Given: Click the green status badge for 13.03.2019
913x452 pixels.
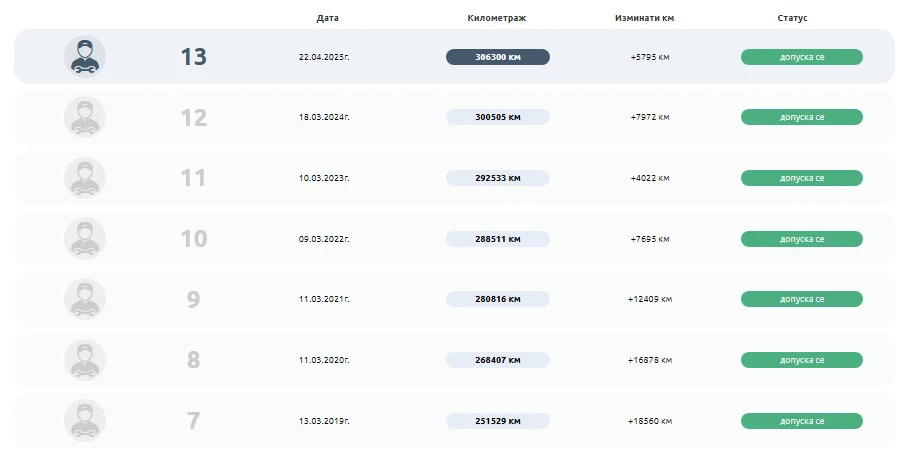Looking at the screenshot, I should click(801, 421).
